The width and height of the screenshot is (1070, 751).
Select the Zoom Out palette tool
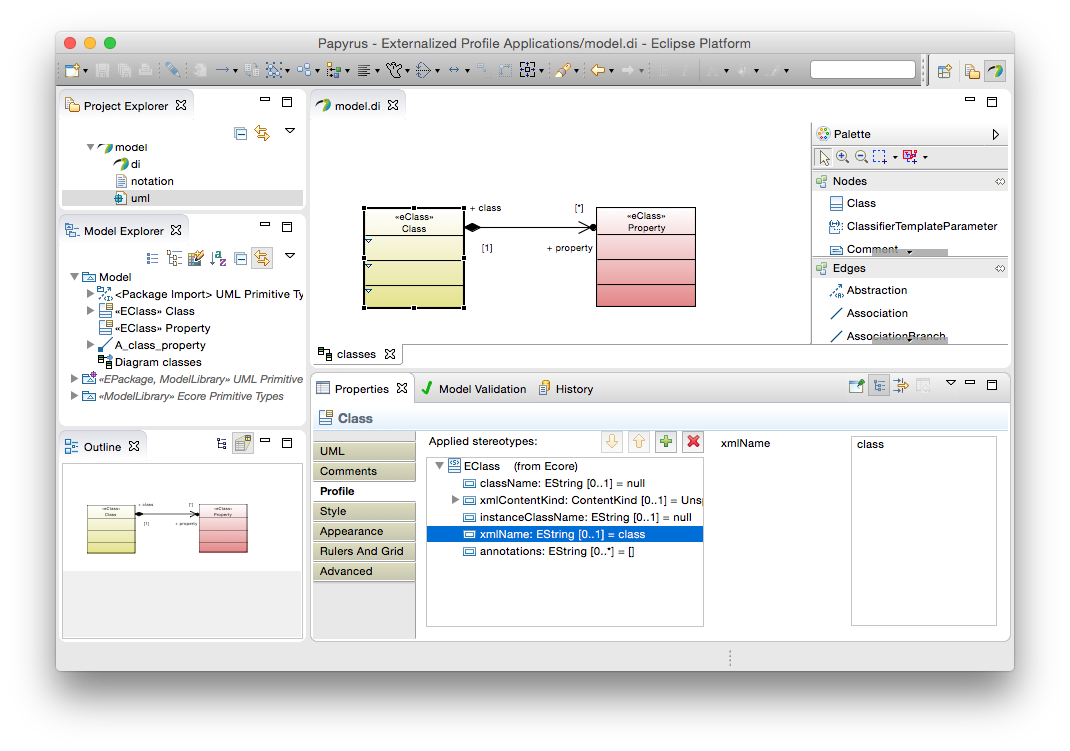(x=861, y=157)
